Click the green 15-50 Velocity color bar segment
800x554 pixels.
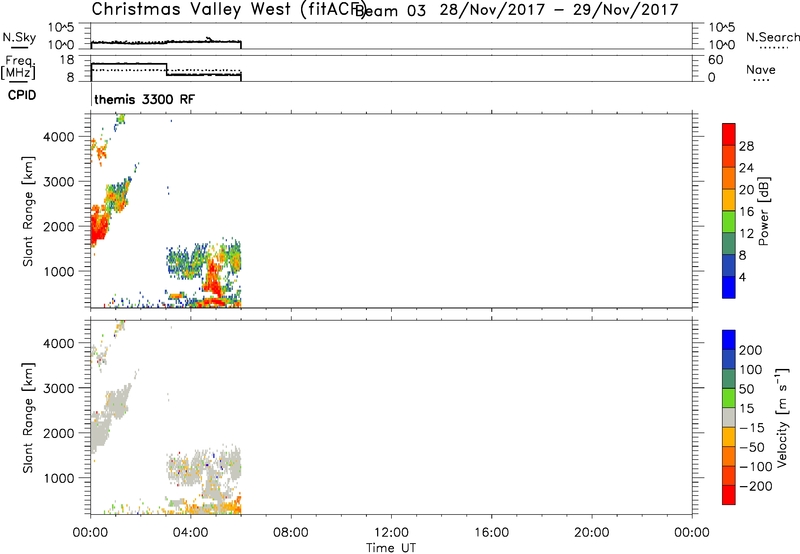click(729, 398)
